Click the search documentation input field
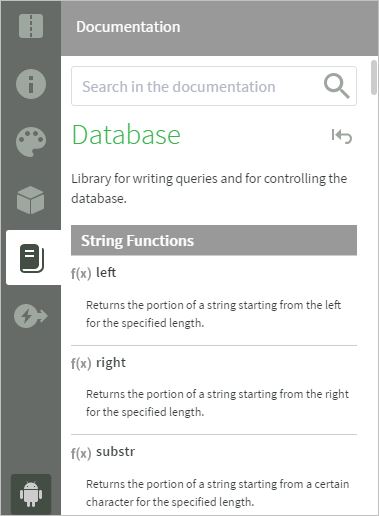Viewport: 379px width, 516px height. (x=214, y=86)
